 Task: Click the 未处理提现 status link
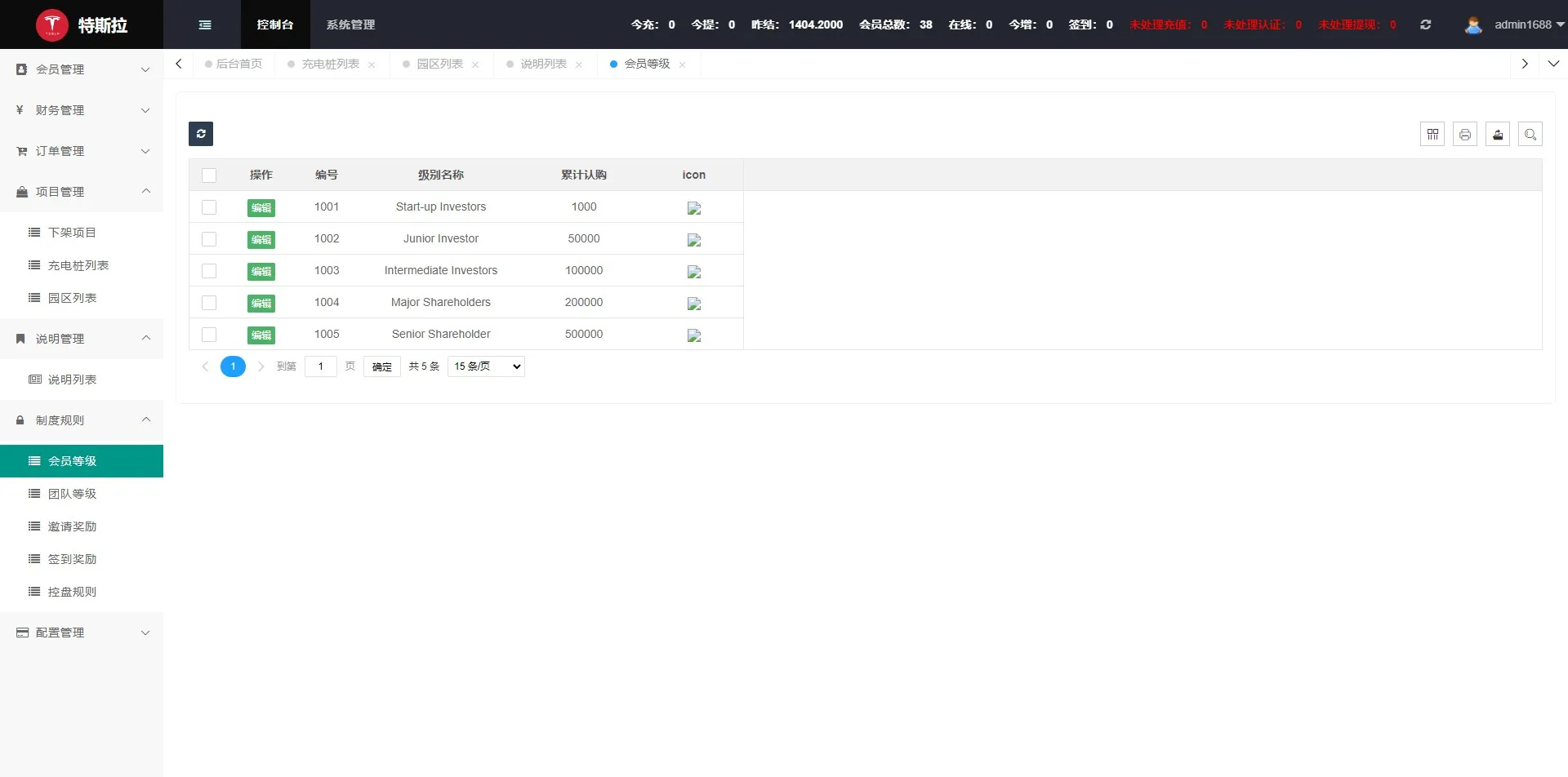[1356, 24]
